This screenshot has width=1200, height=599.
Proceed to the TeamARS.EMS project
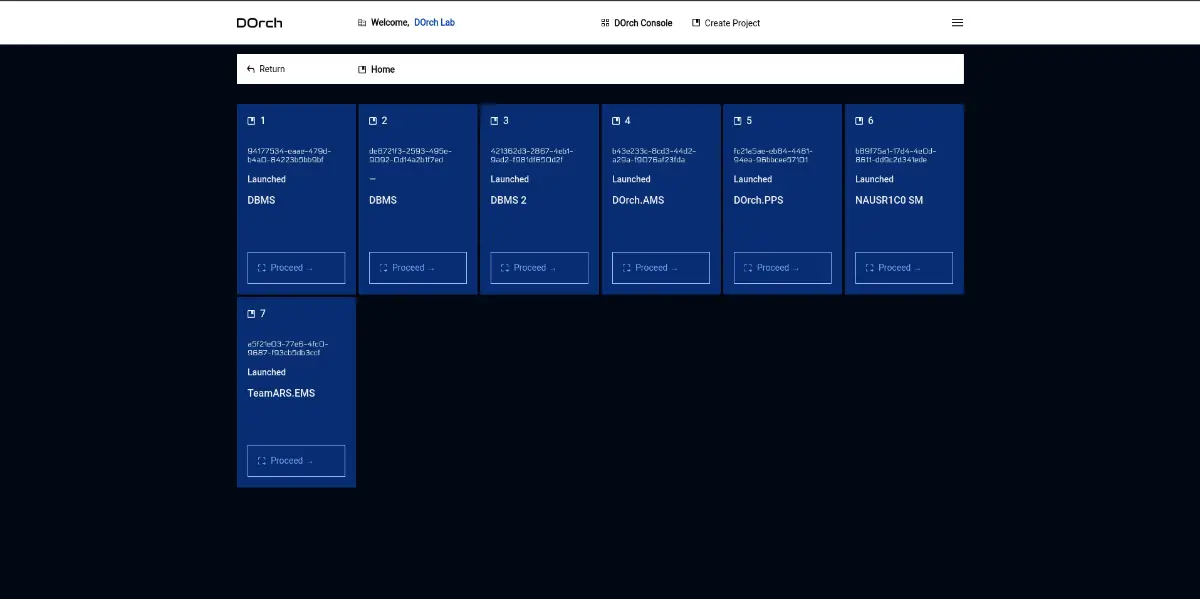[296, 461]
